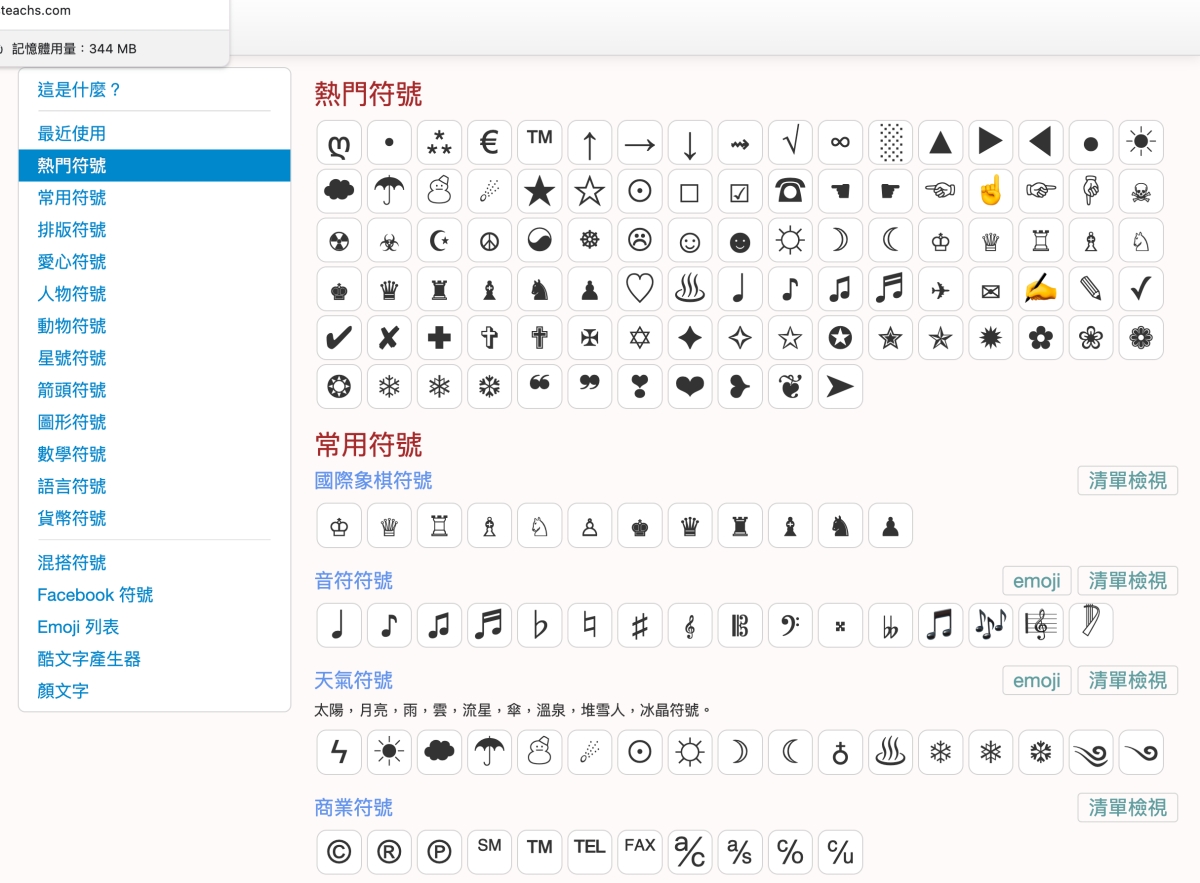1200x883 pixels.
Task: Select the square root symbol
Action: (x=790, y=143)
